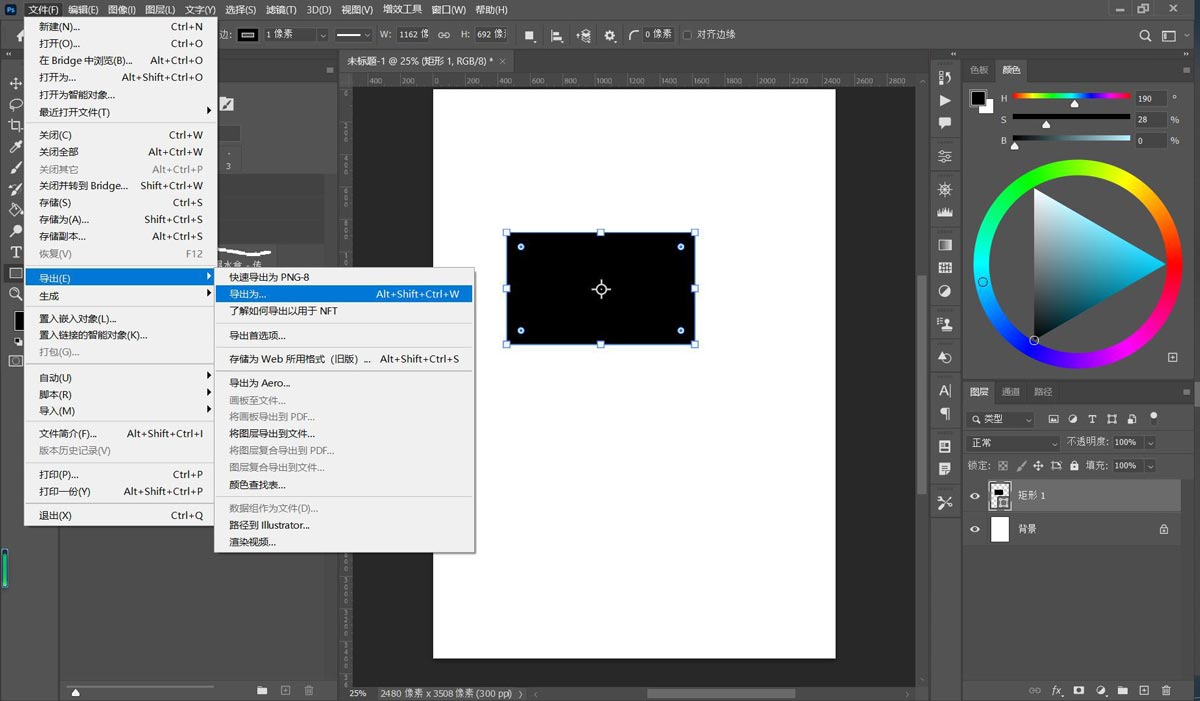Open path operations icon in options bar
Screen dimensions: 1200x701
(530, 35)
